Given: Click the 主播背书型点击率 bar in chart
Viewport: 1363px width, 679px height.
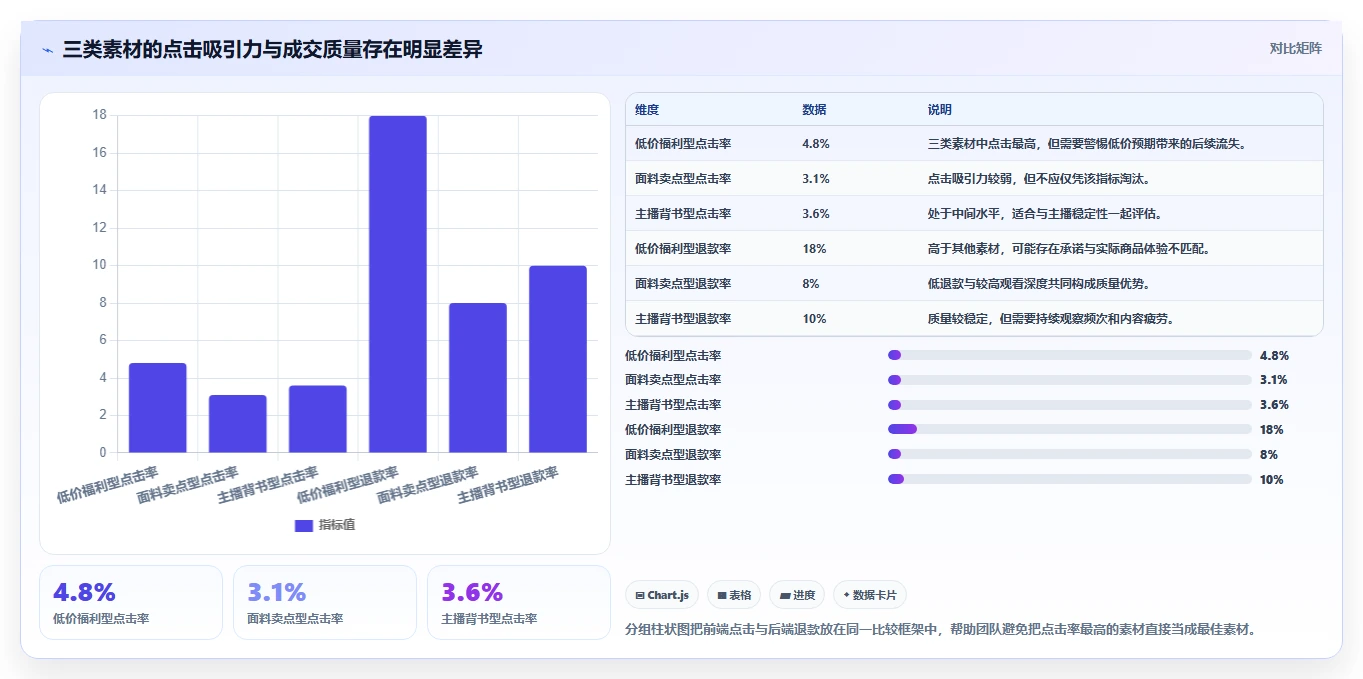Looking at the screenshot, I should tap(318, 419).
